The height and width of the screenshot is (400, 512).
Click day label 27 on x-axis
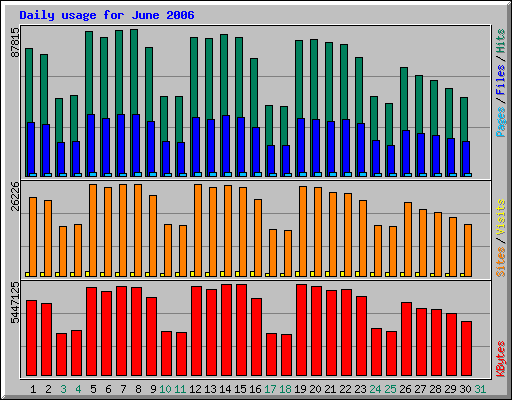click(x=420, y=389)
